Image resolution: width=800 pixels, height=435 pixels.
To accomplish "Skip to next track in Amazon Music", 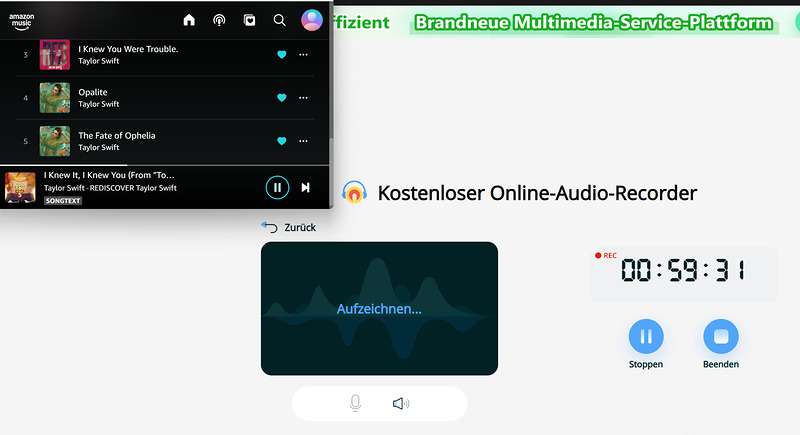I will (x=306, y=188).
